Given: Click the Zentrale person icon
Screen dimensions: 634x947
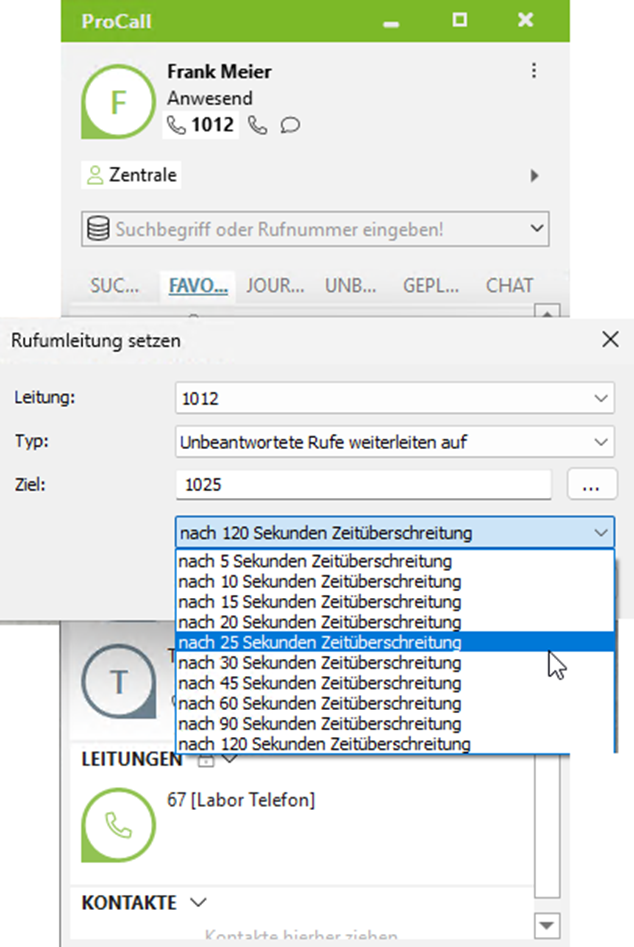Looking at the screenshot, I should pos(95,176).
